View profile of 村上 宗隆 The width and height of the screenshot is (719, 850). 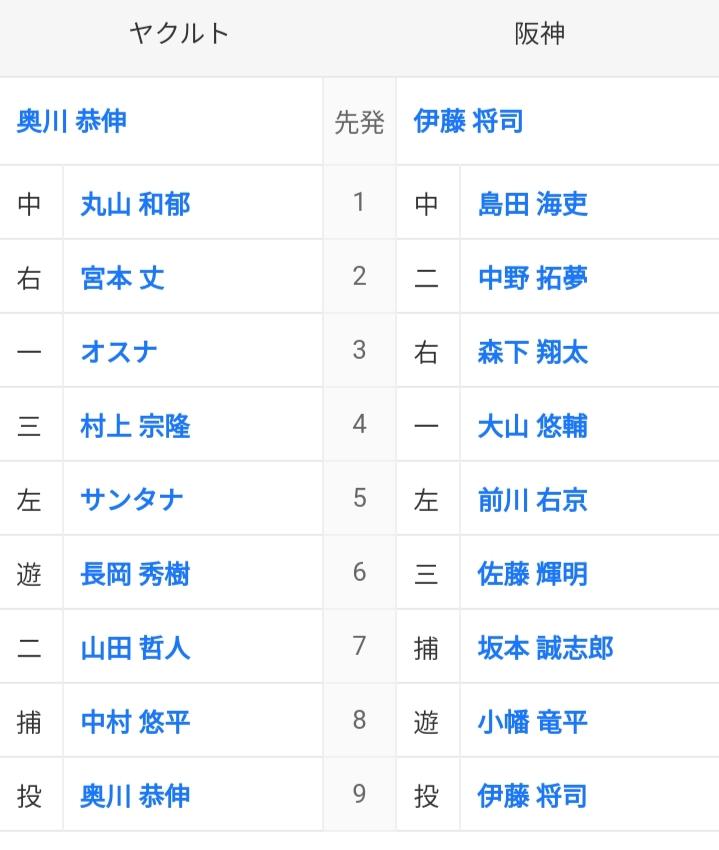tap(136, 426)
